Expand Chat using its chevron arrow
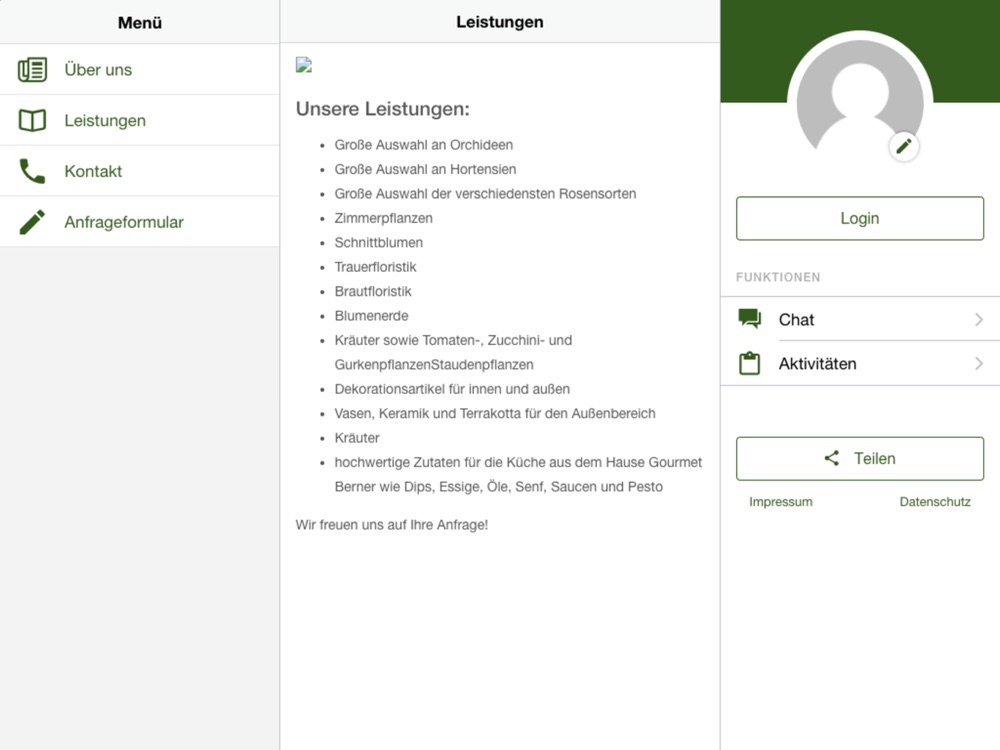 coord(979,320)
